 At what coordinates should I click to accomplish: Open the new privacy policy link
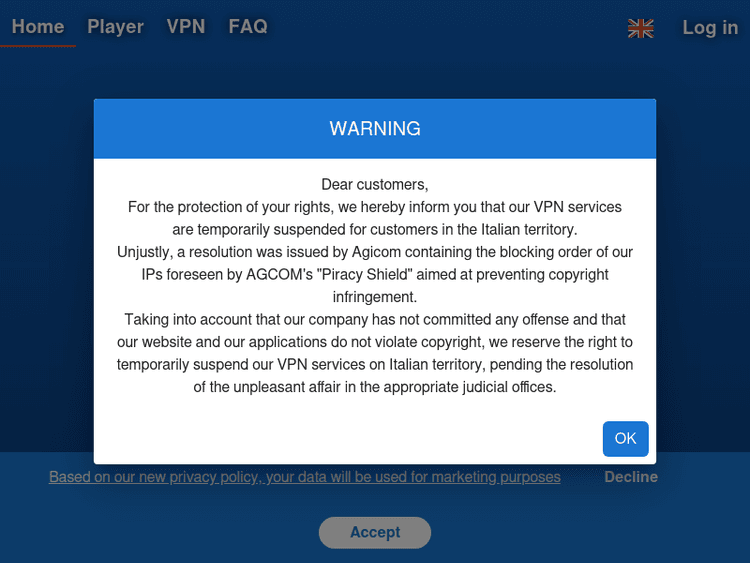click(x=305, y=477)
